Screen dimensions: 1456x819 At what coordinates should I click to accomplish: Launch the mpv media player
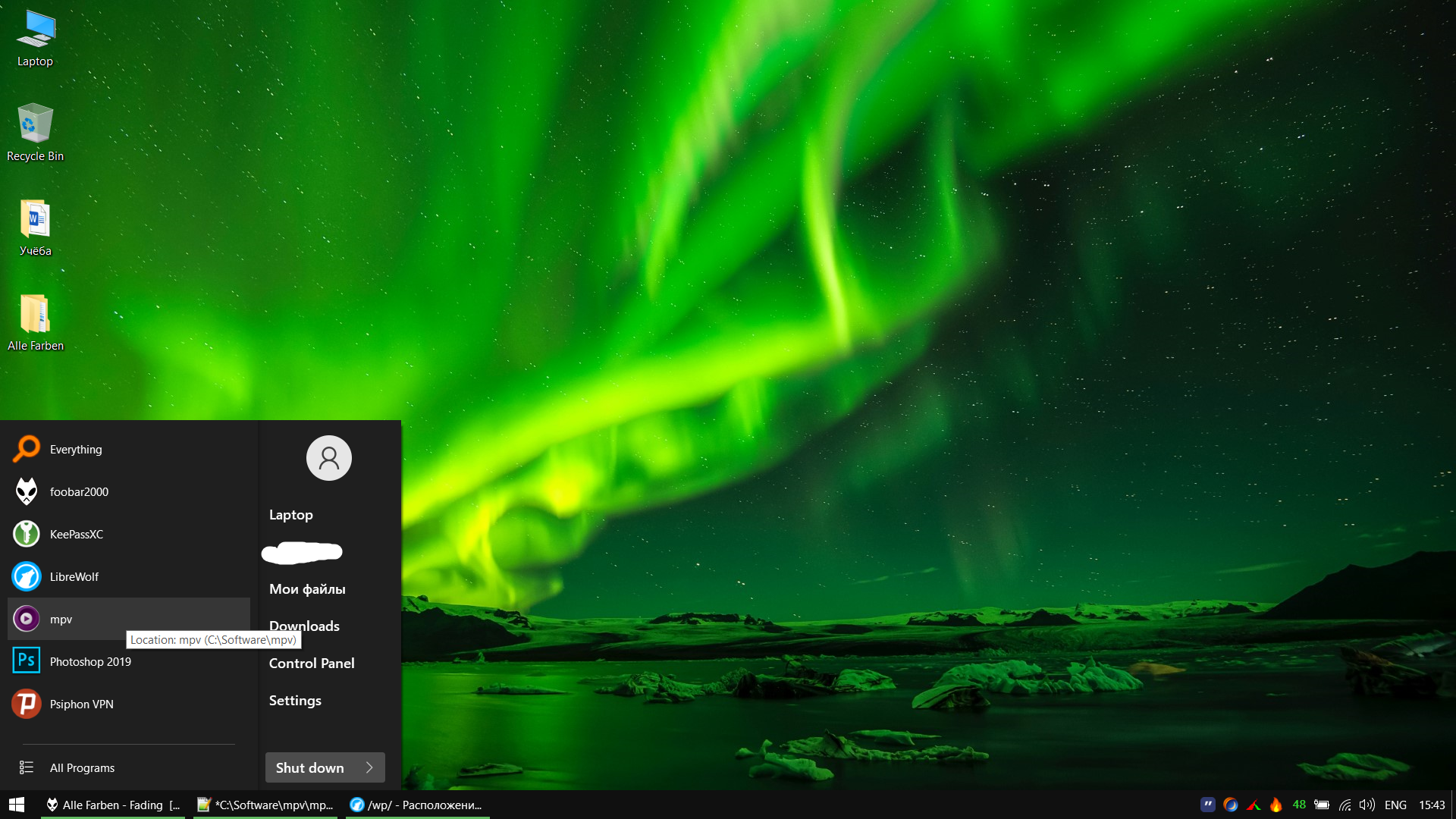pos(61,620)
